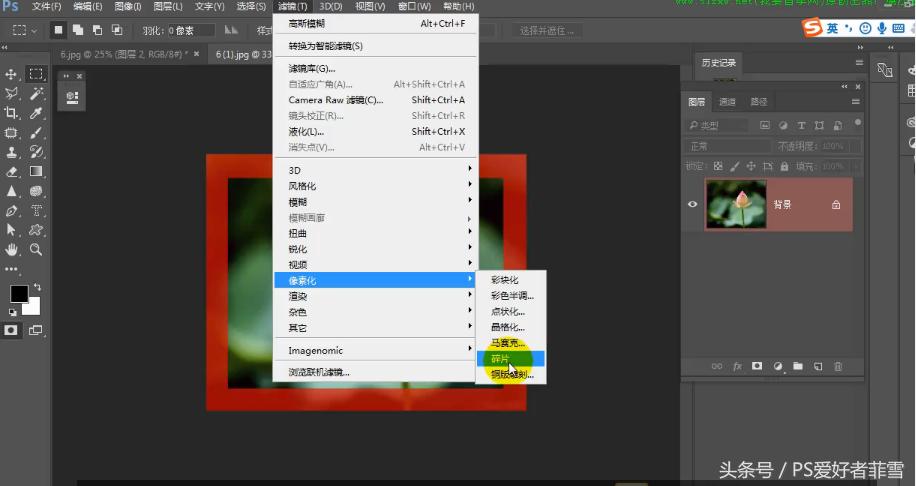Click the background white color swatch
Image resolution: width=916 pixels, height=486 pixels.
[33, 308]
